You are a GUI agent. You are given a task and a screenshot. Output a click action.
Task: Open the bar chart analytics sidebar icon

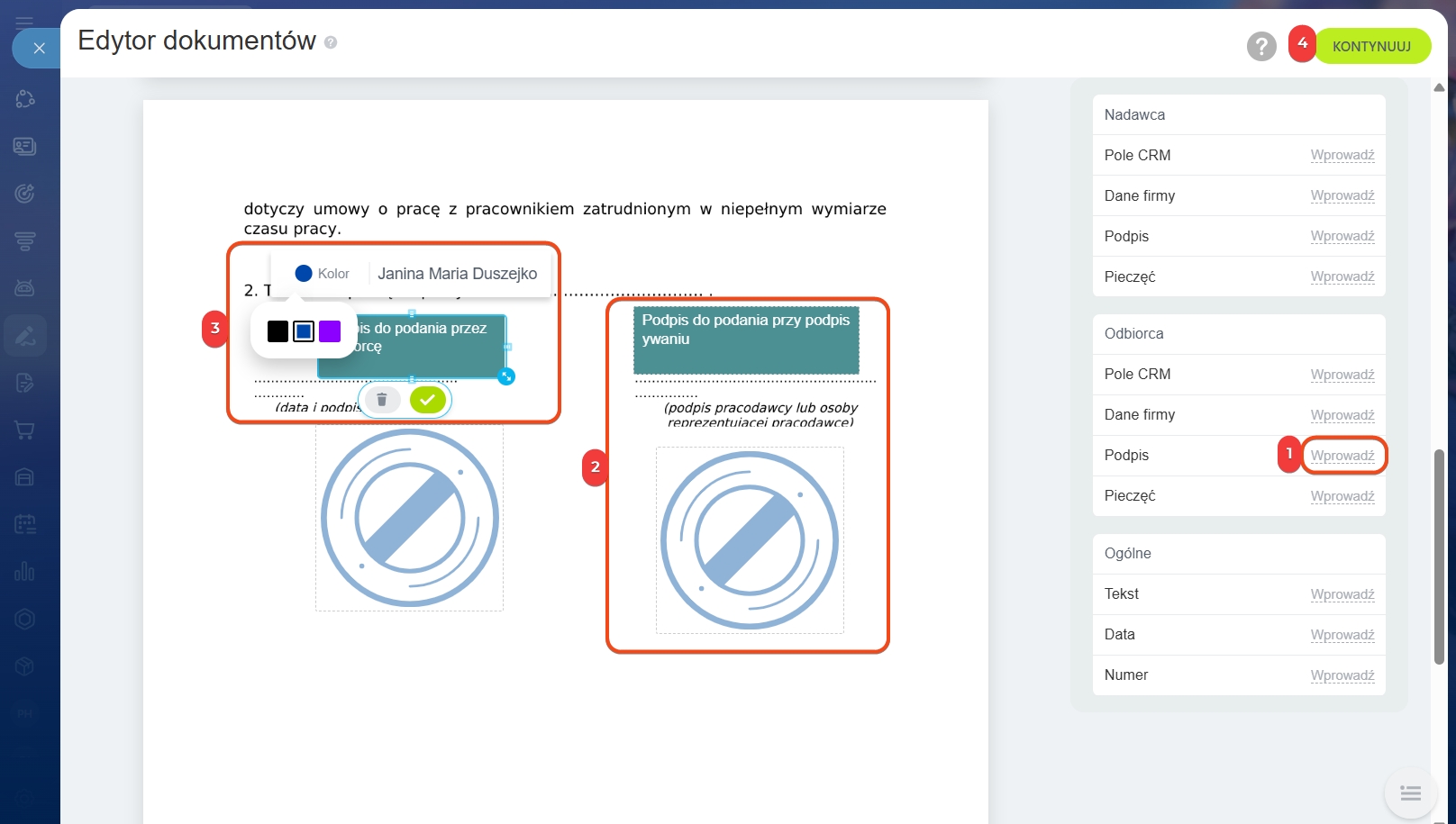click(x=25, y=571)
